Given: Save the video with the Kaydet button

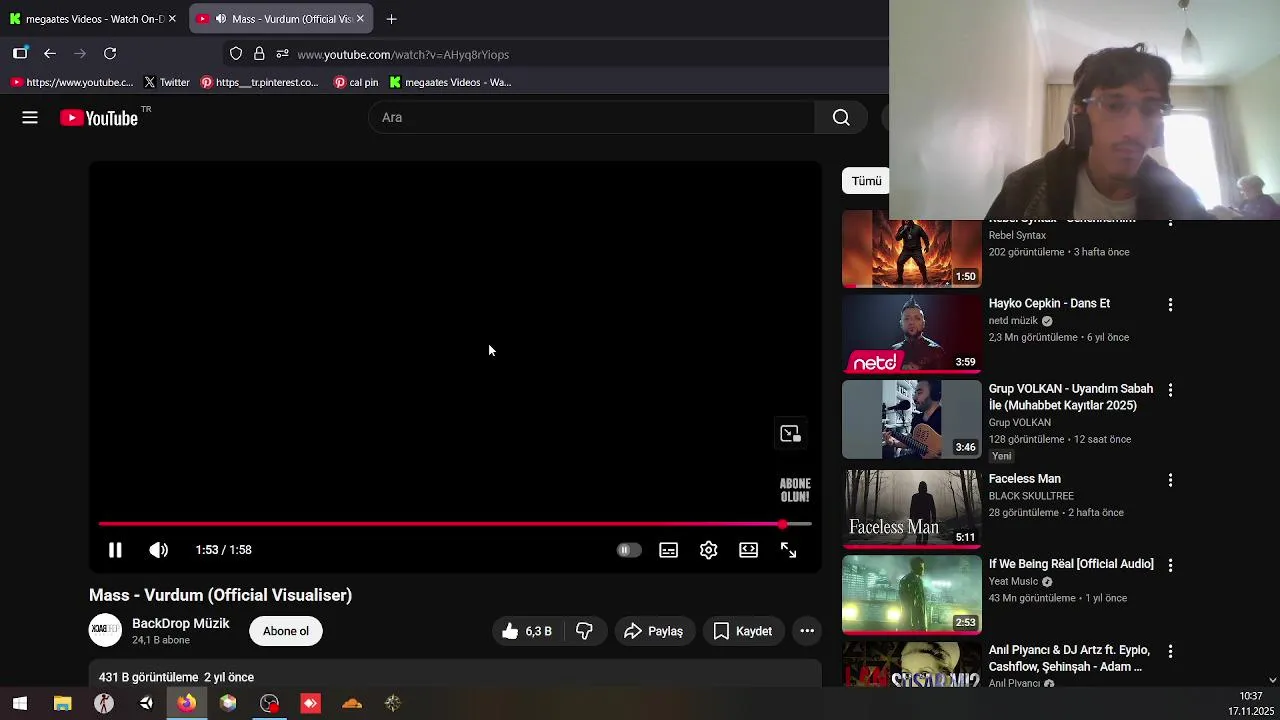Looking at the screenshot, I should pos(743,631).
